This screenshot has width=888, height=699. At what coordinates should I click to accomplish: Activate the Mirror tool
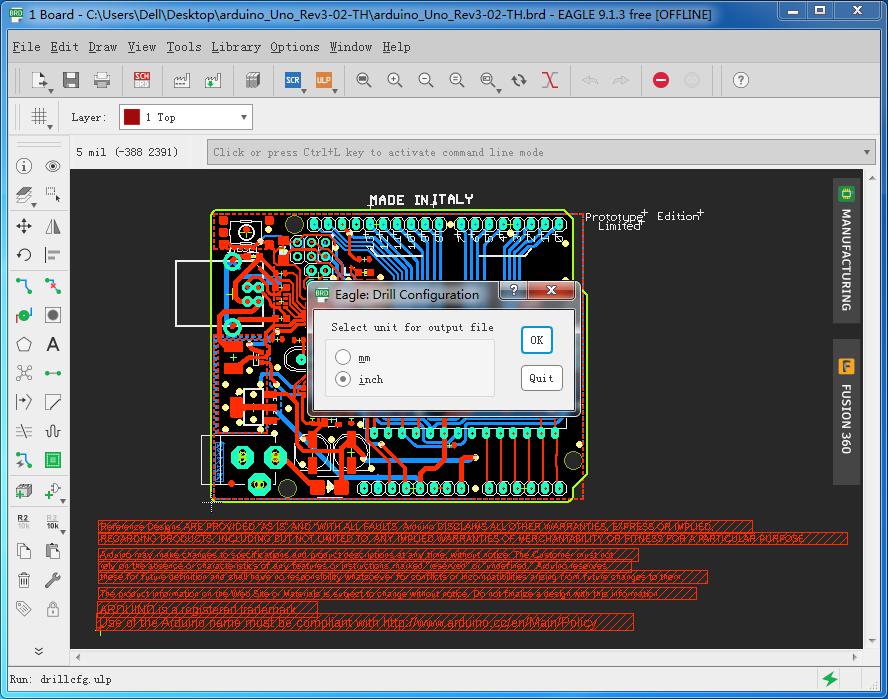point(52,226)
